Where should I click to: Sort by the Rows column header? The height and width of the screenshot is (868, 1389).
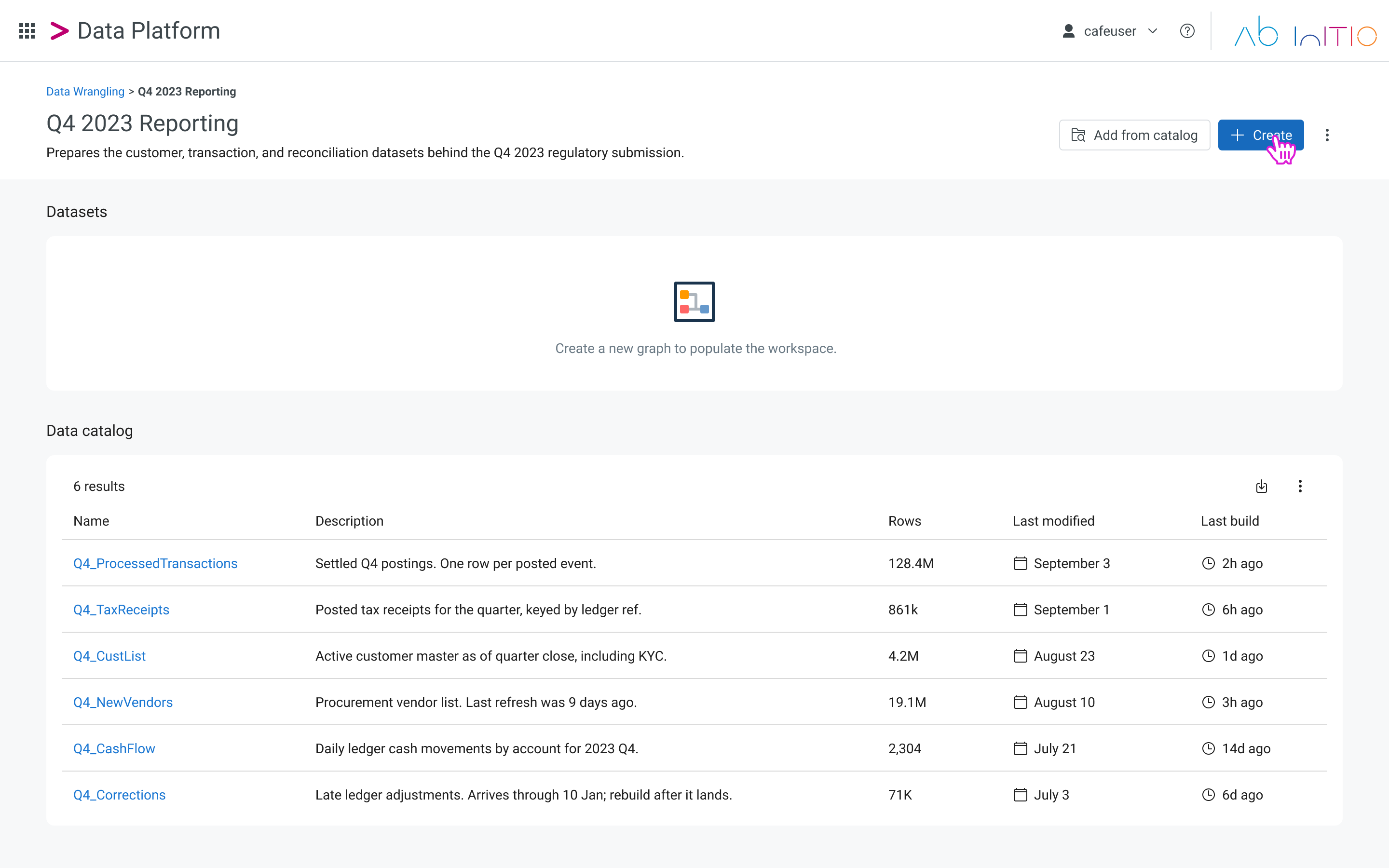point(905,521)
